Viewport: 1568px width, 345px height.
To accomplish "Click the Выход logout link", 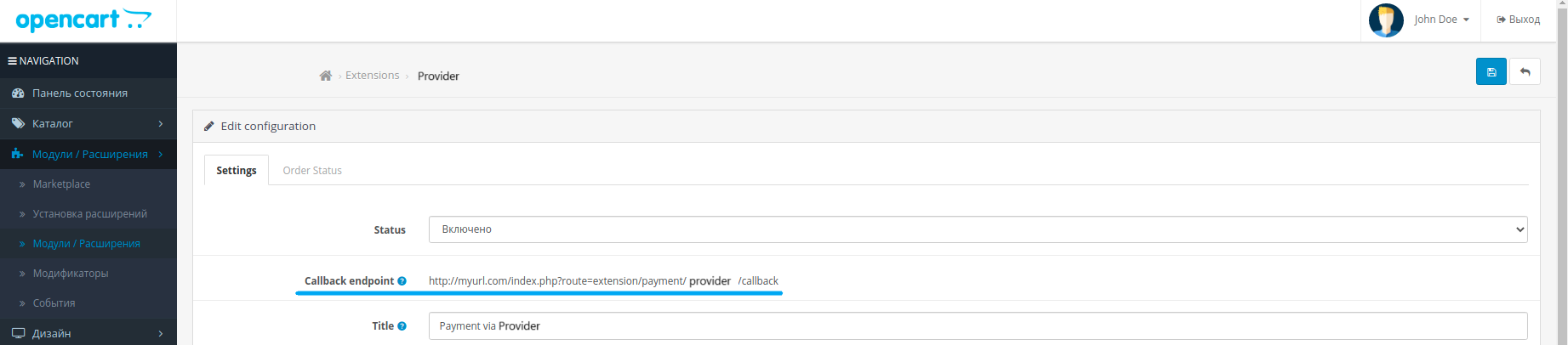I will [1519, 20].
